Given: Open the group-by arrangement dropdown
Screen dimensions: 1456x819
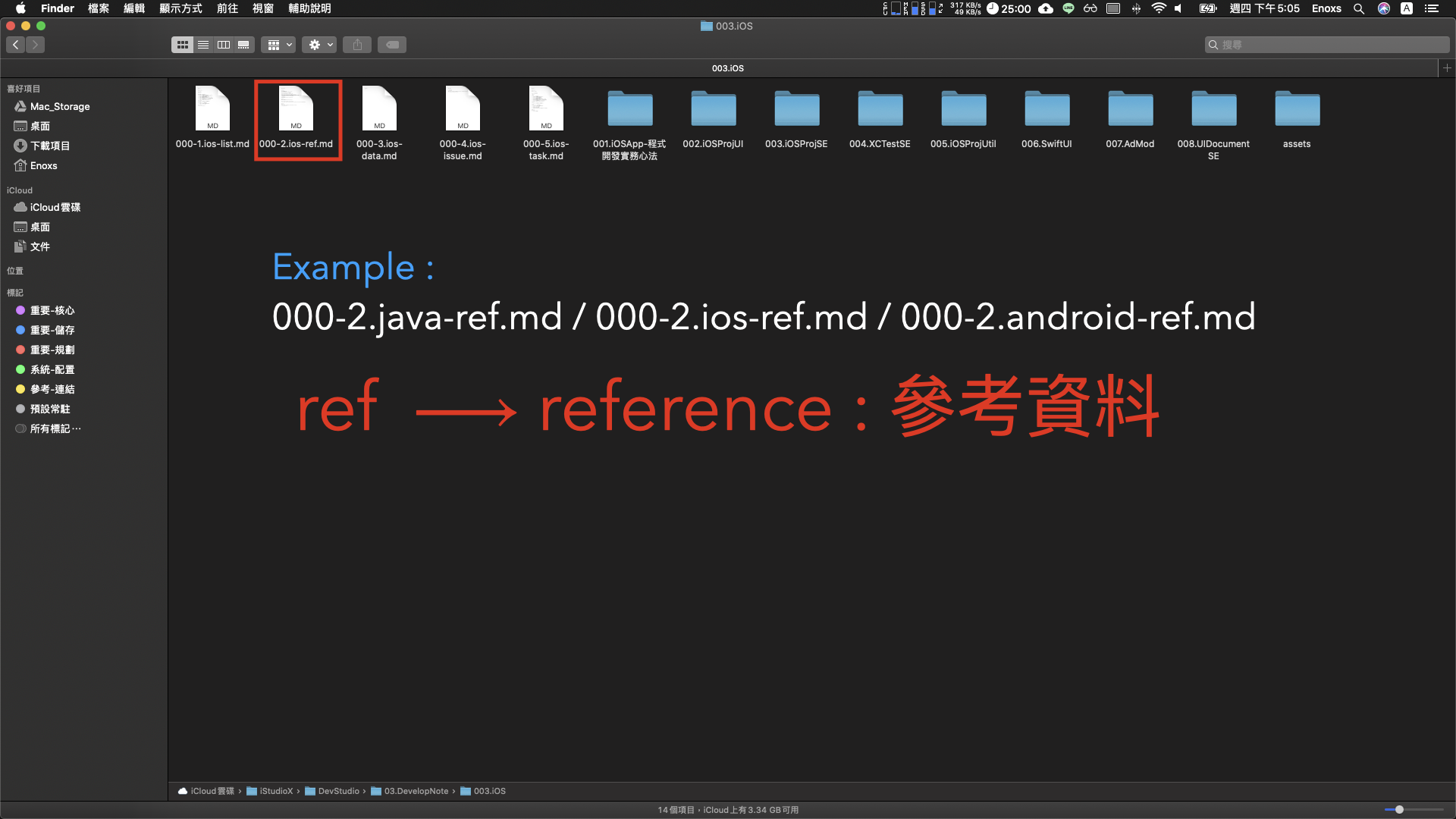Looking at the screenshot, I should (278, 45).
